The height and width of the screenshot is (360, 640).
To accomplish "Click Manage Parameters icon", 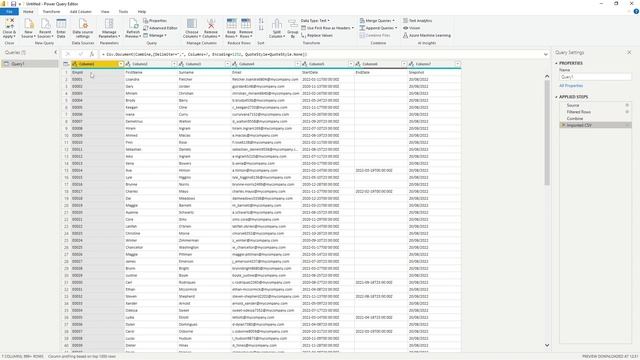I will 109,24.
